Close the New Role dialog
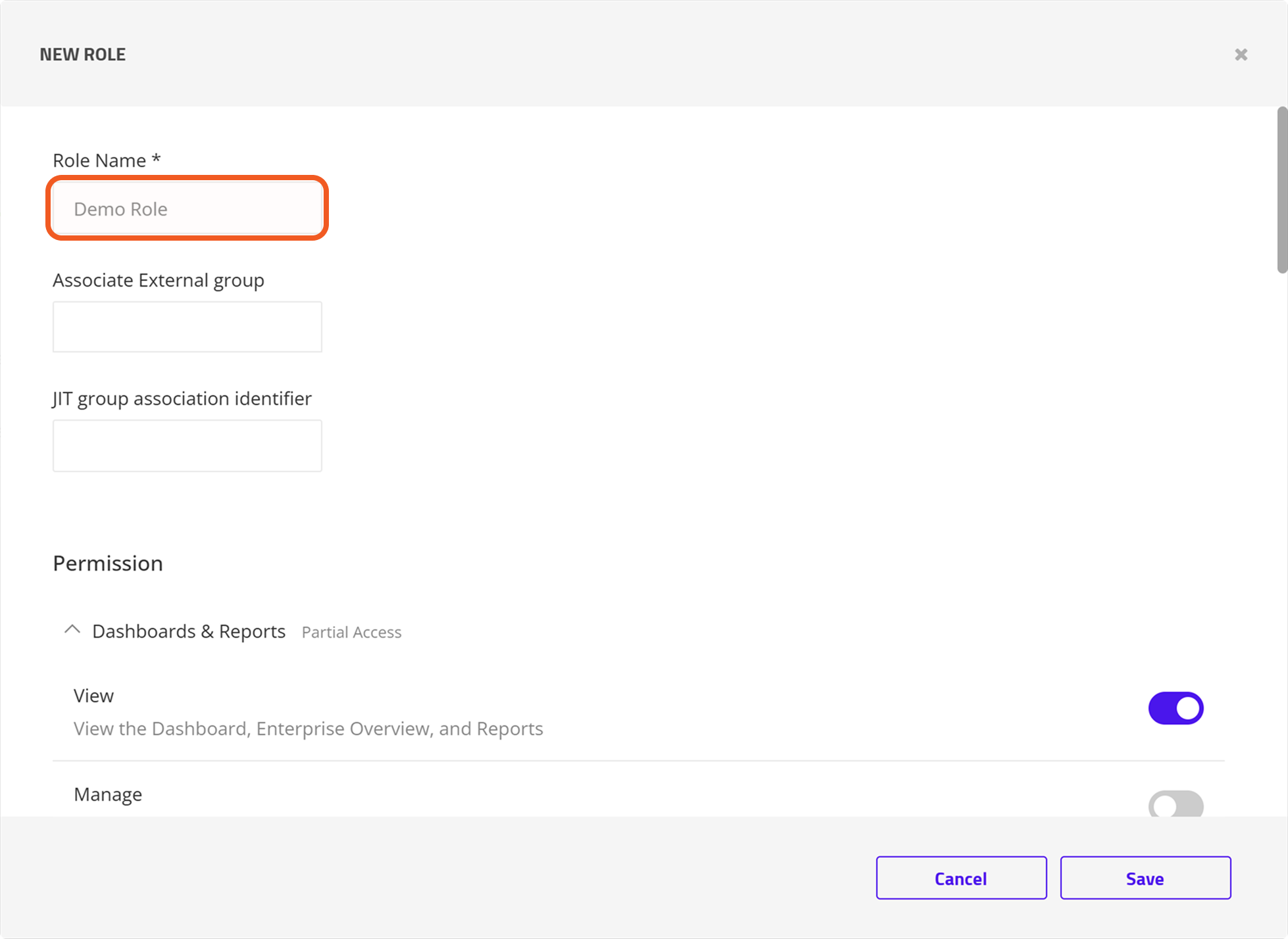1288x939 pixels. [x=1241, y=55]
